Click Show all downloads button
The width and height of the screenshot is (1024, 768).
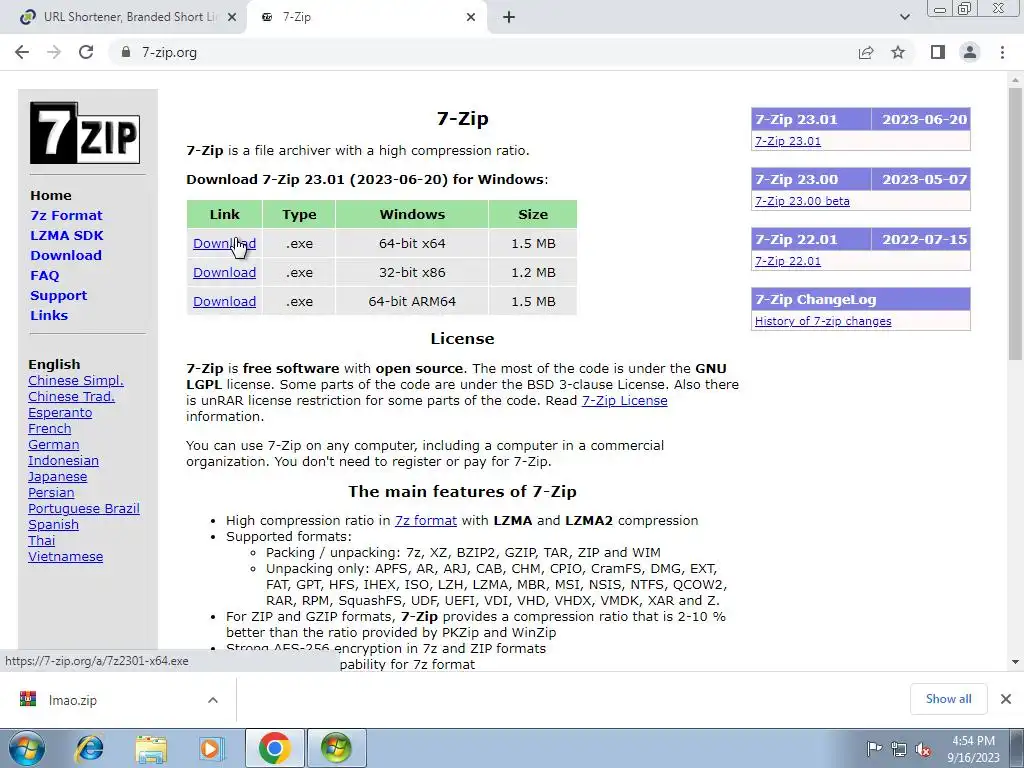pos(948,699)
